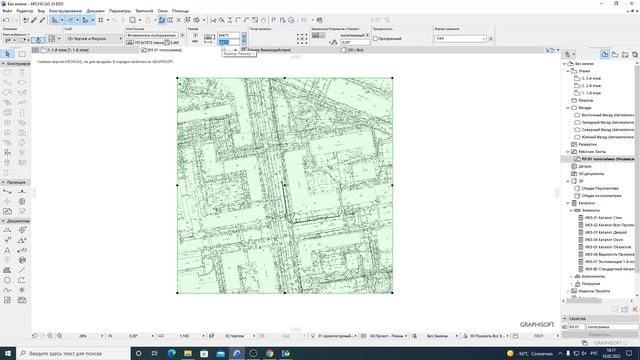Open Google Chrome from taskbar
The width and height of the screenshot is (640, 360).
(x=269, y=353)
